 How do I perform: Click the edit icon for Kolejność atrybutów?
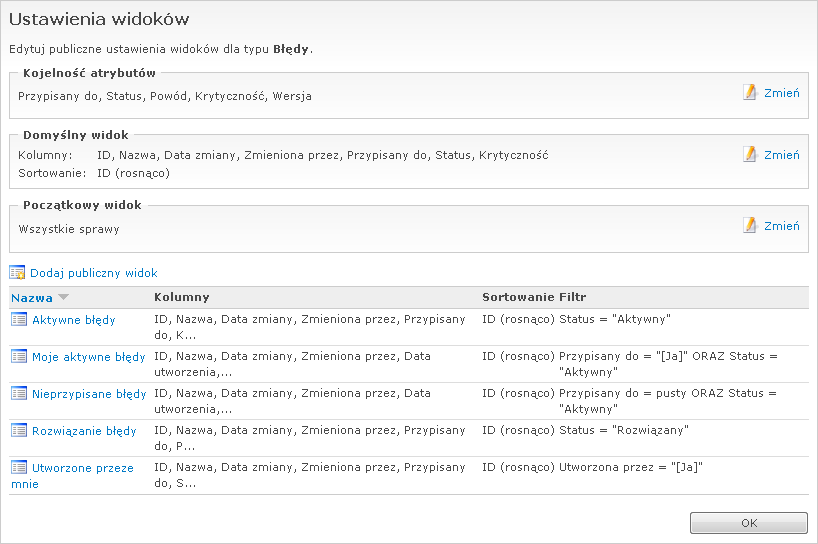pyautogui.click(x=750, y=92)
